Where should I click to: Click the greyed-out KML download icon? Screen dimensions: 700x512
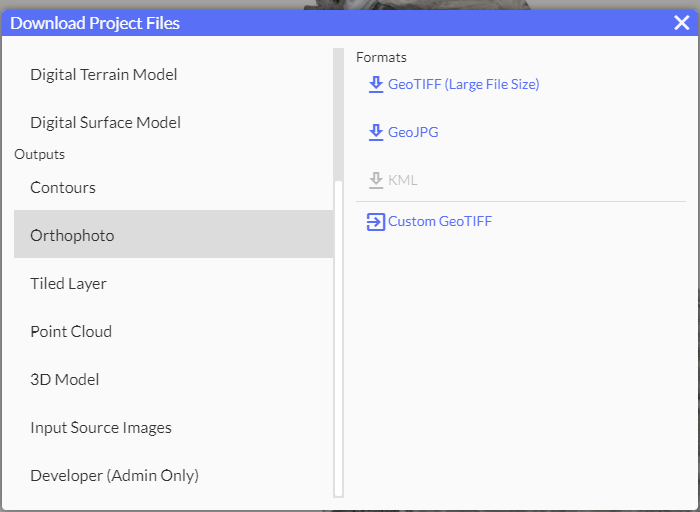376,180
